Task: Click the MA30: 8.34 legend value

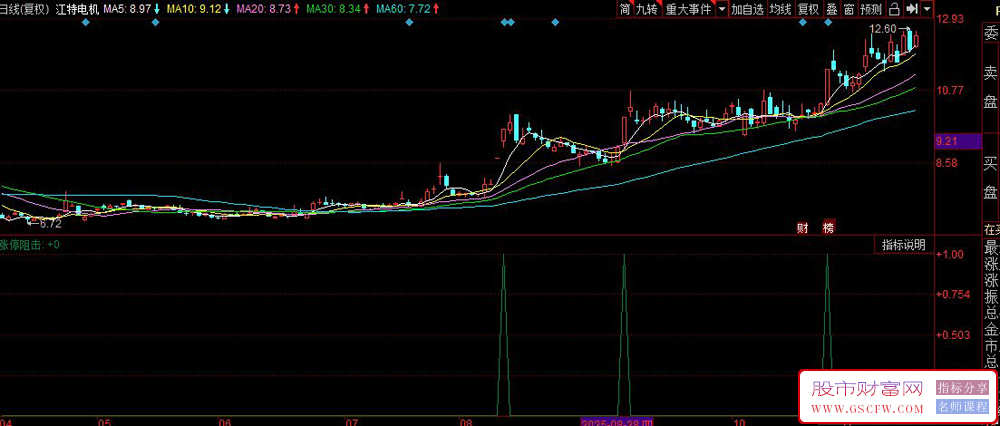Action: pos(334,9)
